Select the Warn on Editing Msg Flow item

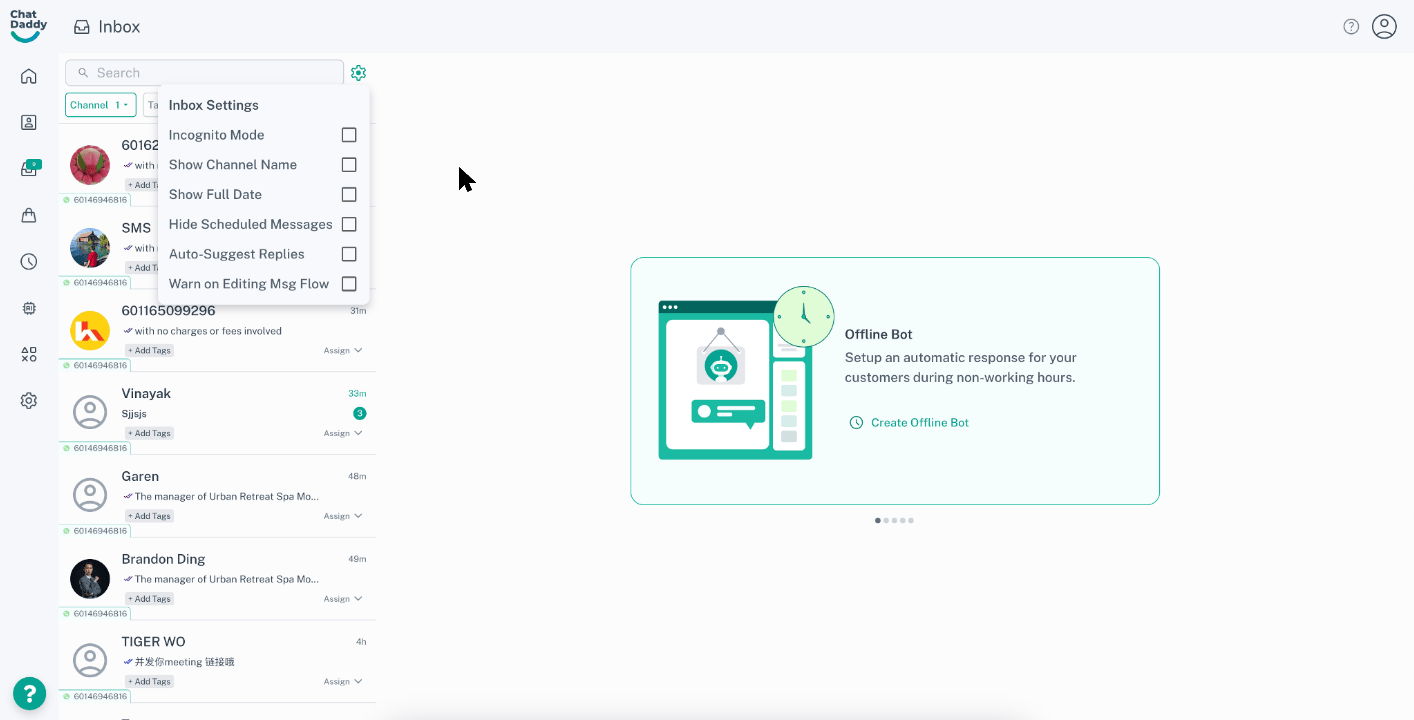click(x=249, y=284)
